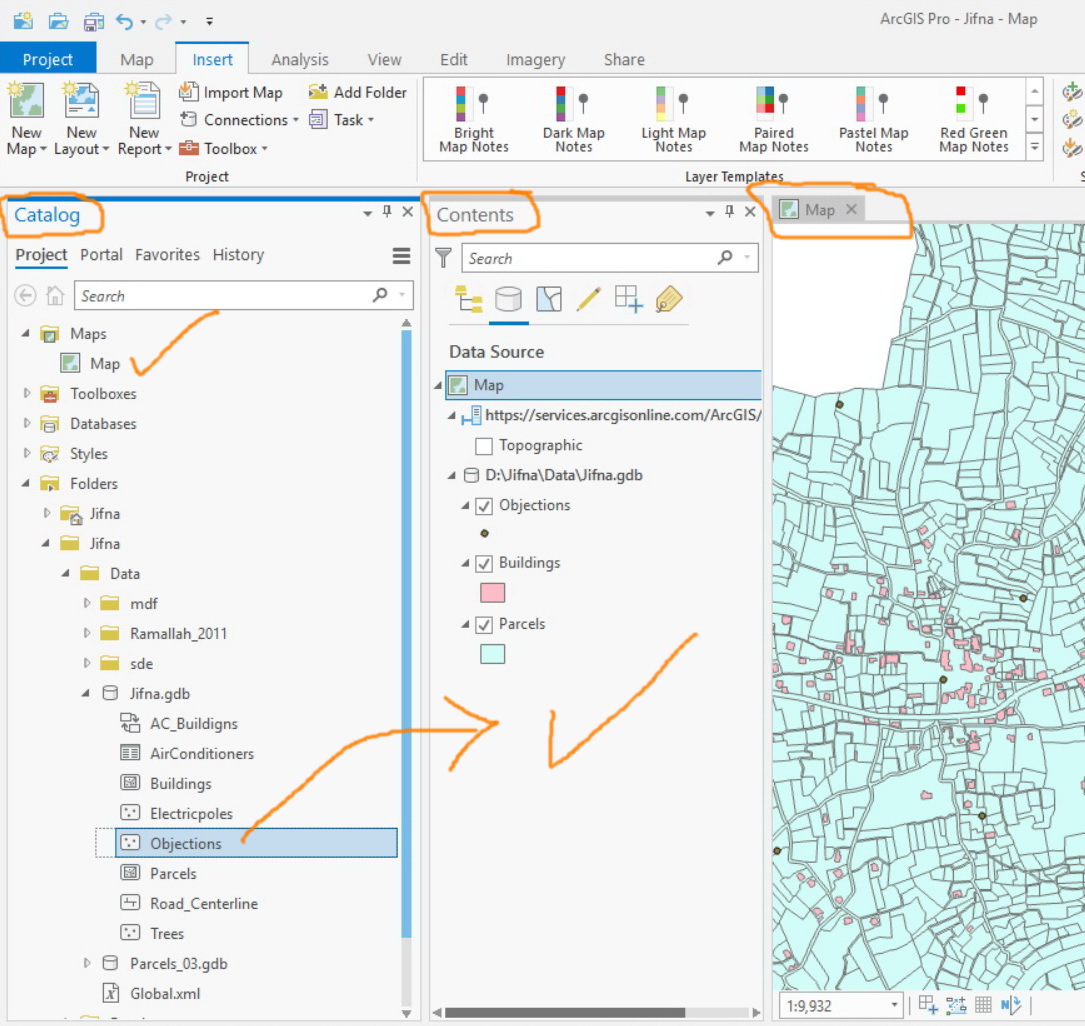Select Objections feature class in Catalog
Viewport: 1085px width, 1026px height.
pyautogui.click(x=256, y=843)
